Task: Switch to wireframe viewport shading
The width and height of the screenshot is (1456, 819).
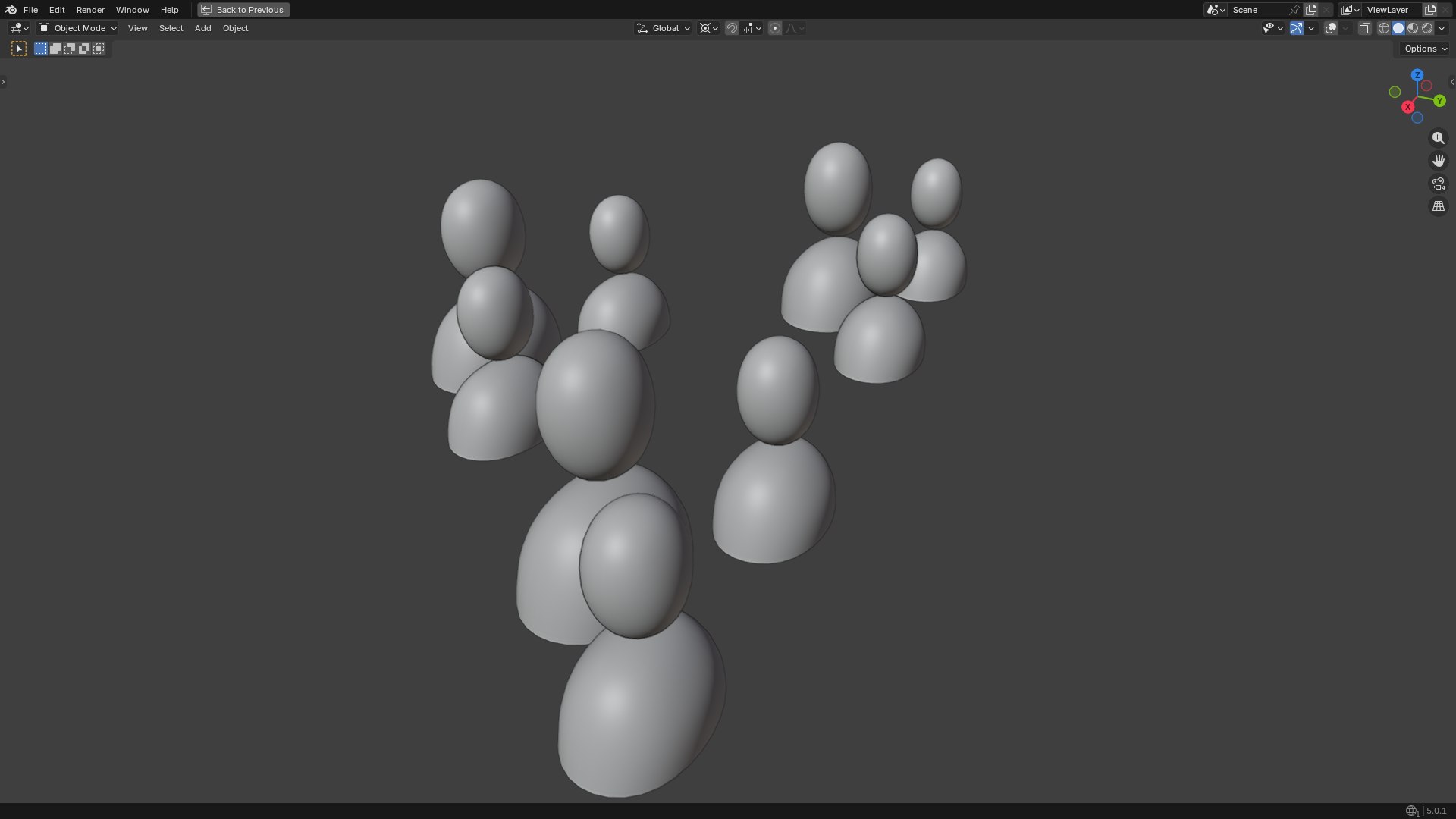Action: [x=1384, y=28]
